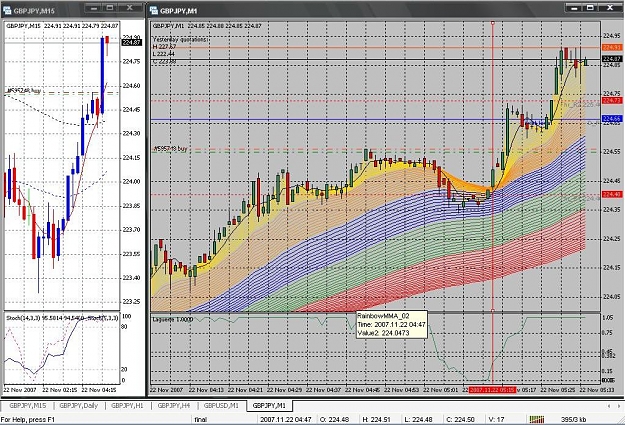Click the GBPJPY,M1 OHLC header text in chart
This screenshot has width=625, height=425.
[207, 26]
